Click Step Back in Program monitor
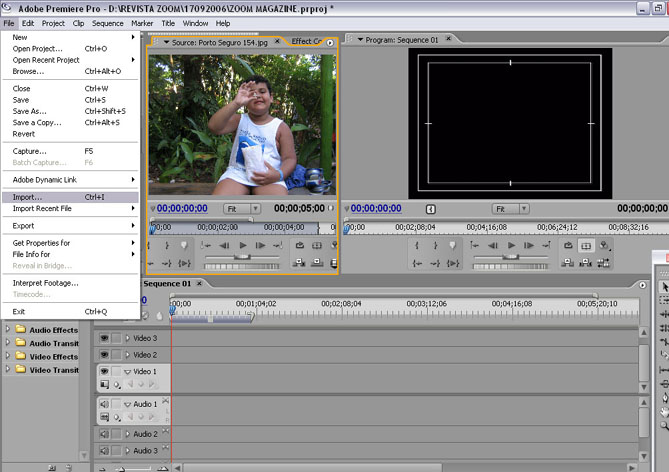Screen dimensions: 669x472 click(x=492, y=245)
